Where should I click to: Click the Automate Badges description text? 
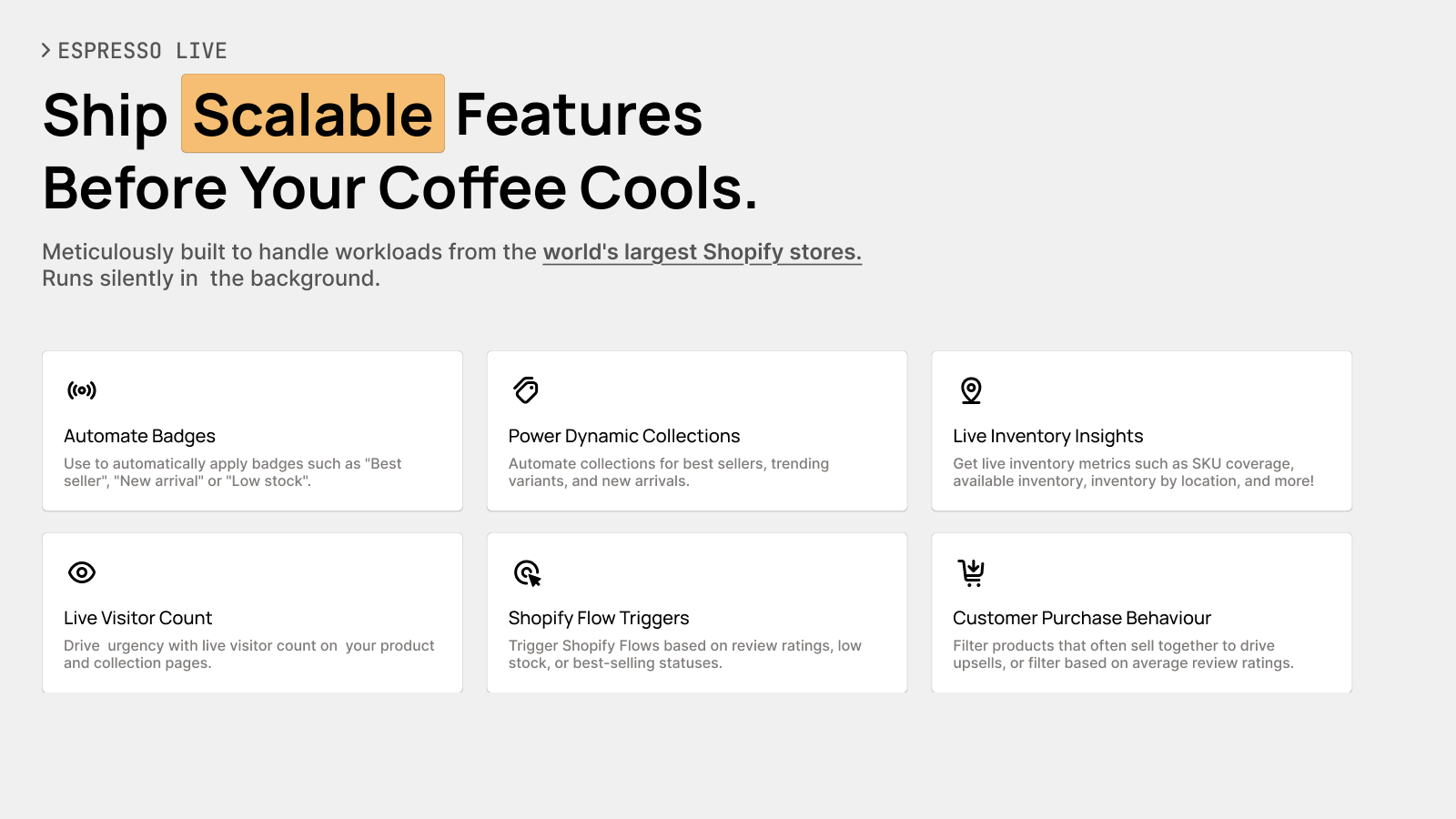[232, 472]
